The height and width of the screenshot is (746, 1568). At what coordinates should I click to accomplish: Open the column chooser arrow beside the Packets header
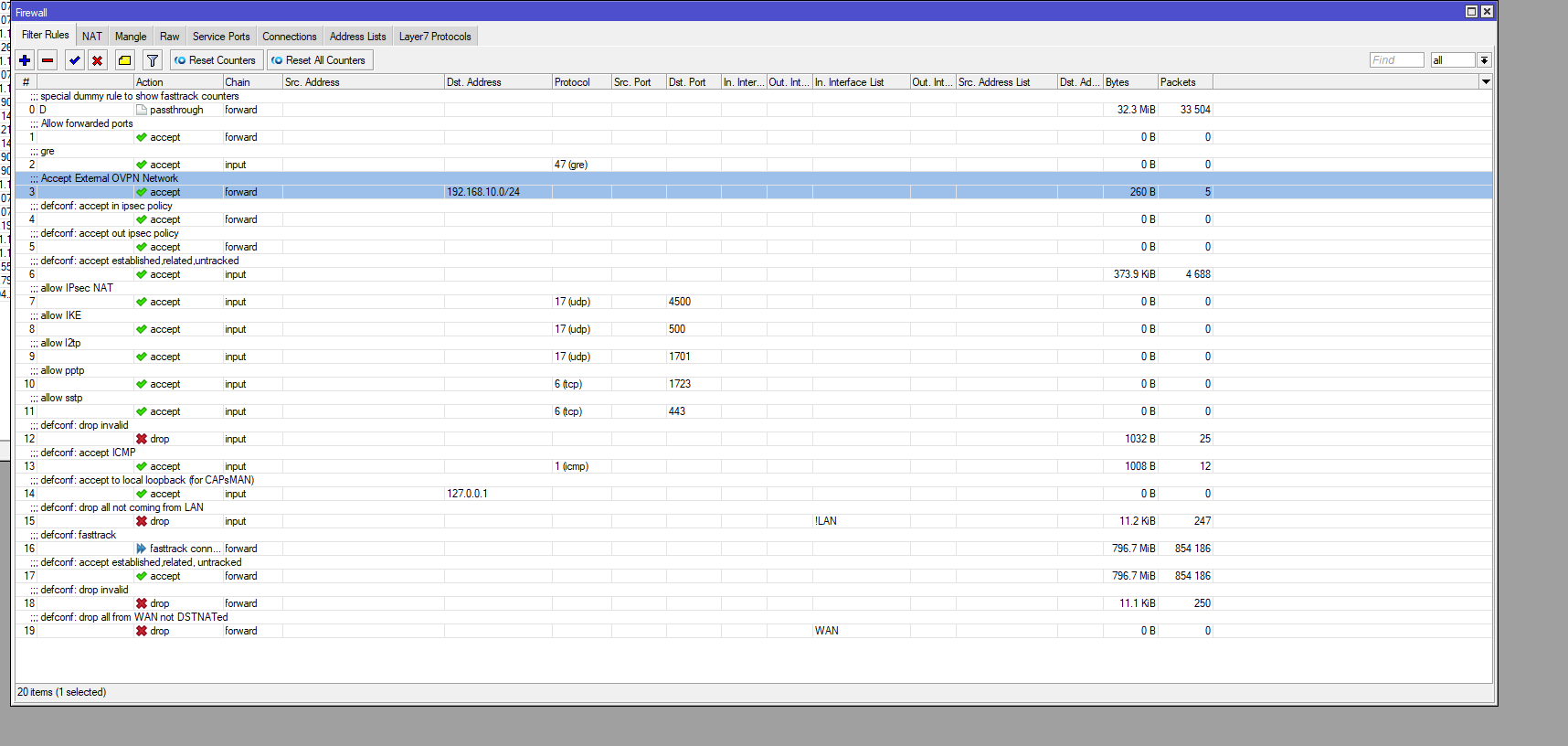[x=1486, y=82]
